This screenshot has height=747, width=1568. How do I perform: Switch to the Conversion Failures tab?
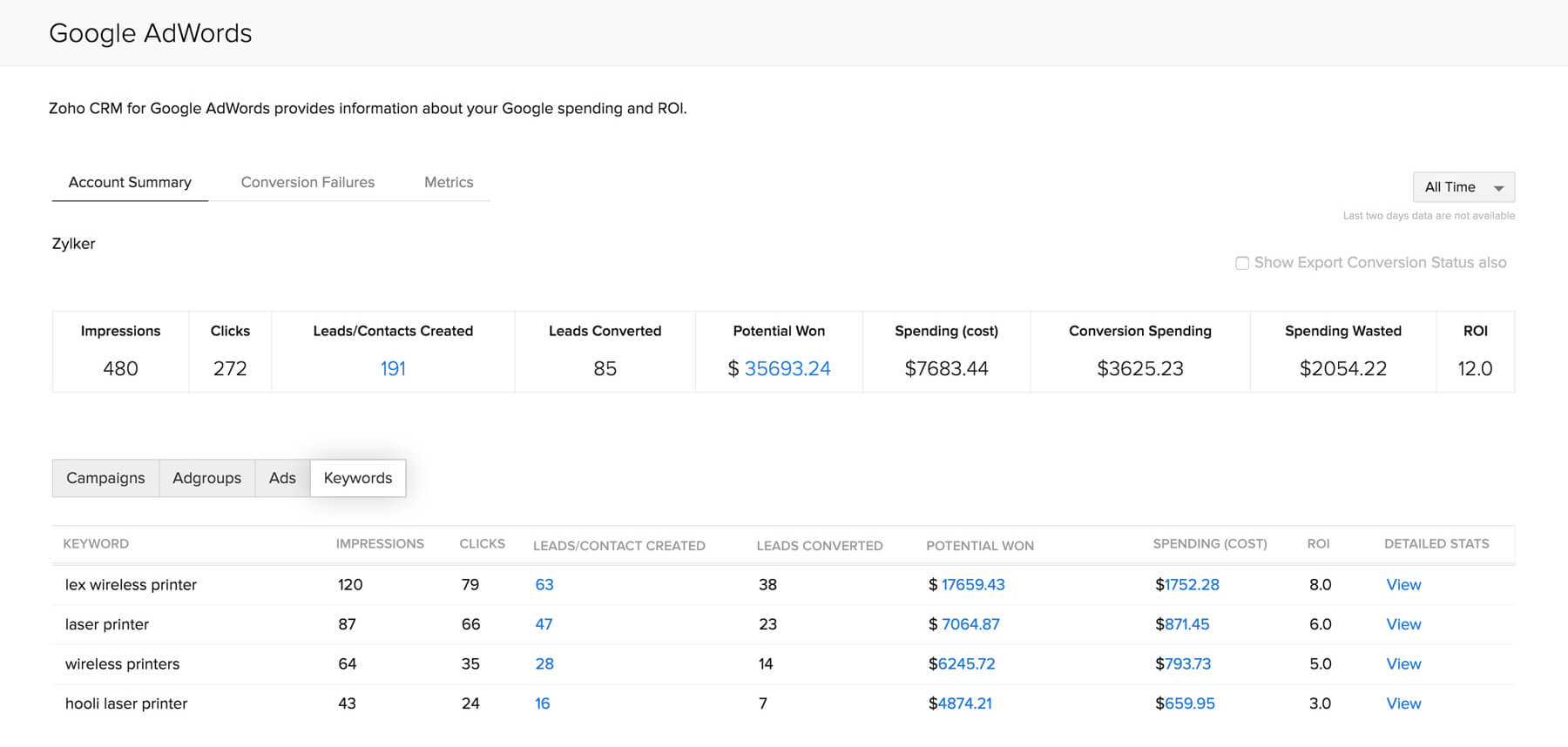[308, 182]
